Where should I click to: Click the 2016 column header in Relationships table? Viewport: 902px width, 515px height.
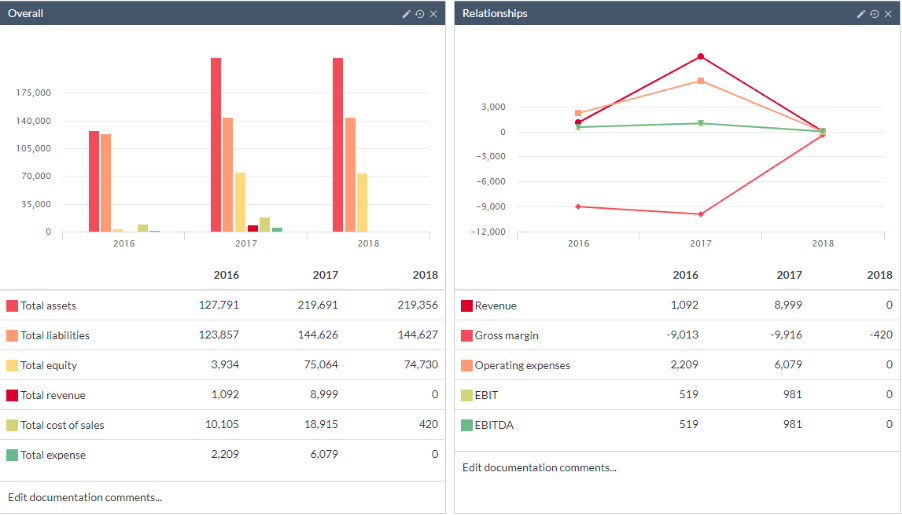pyautogui.click(x=685, y=275)
